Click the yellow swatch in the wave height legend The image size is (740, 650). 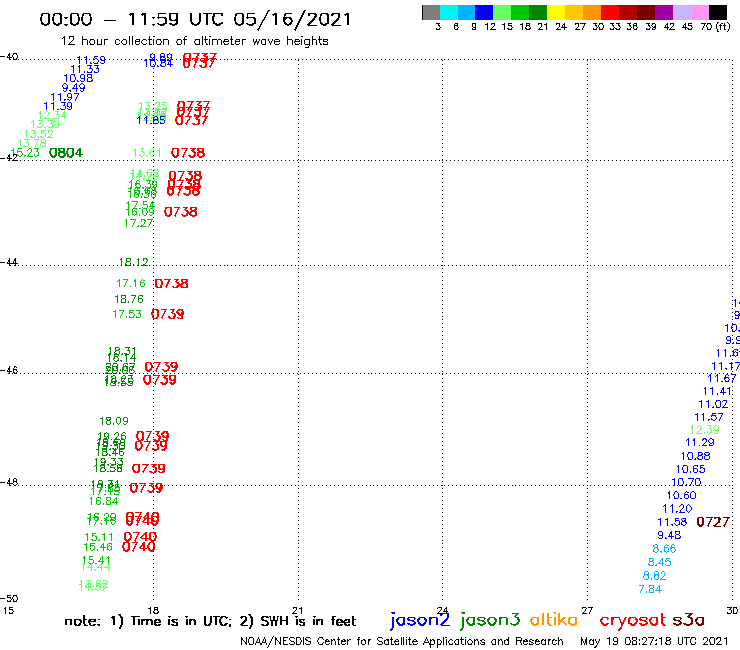click(556, 12)
